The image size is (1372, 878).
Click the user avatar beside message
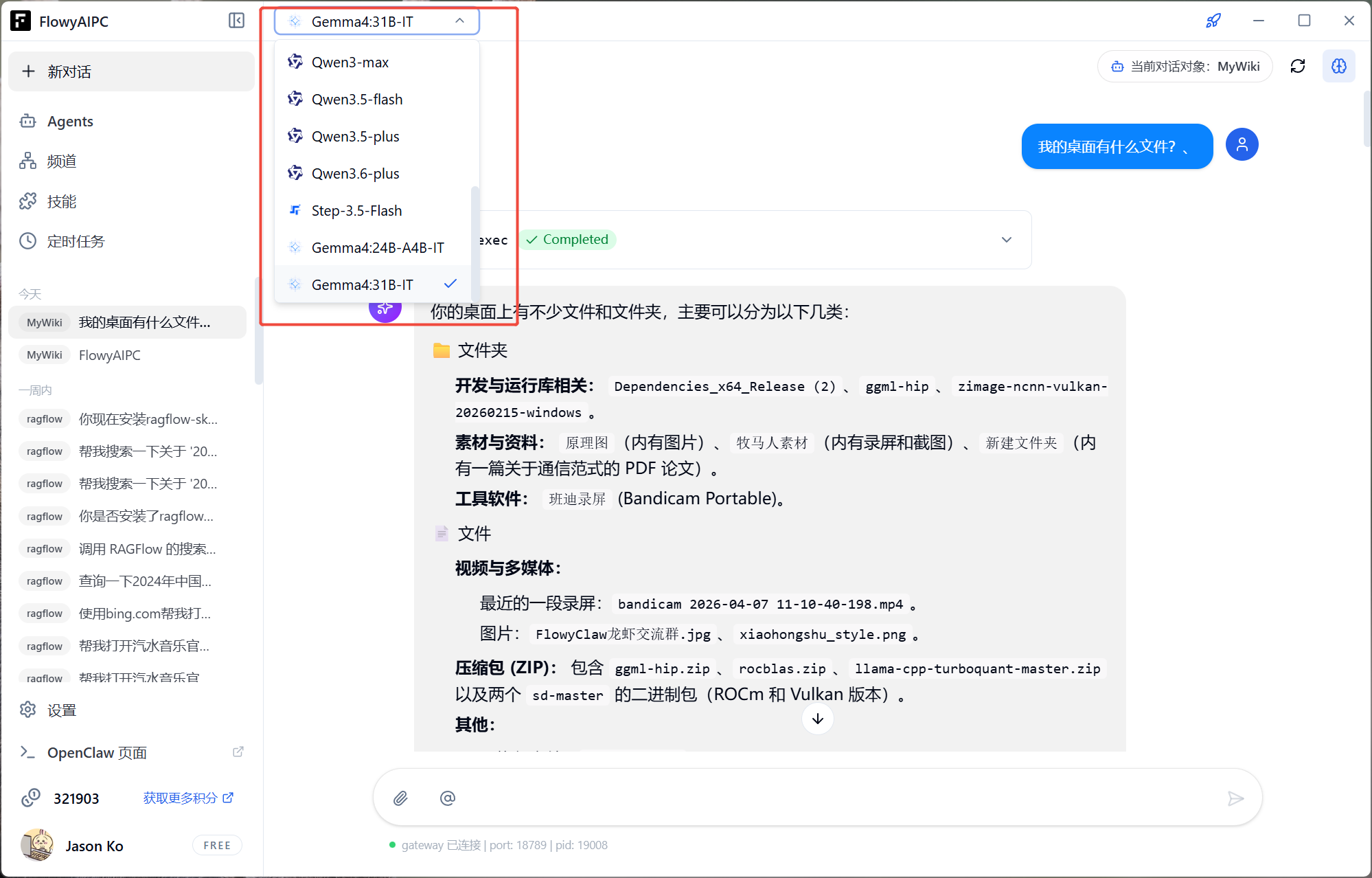pyautogui.click(x=1242, y=144)
